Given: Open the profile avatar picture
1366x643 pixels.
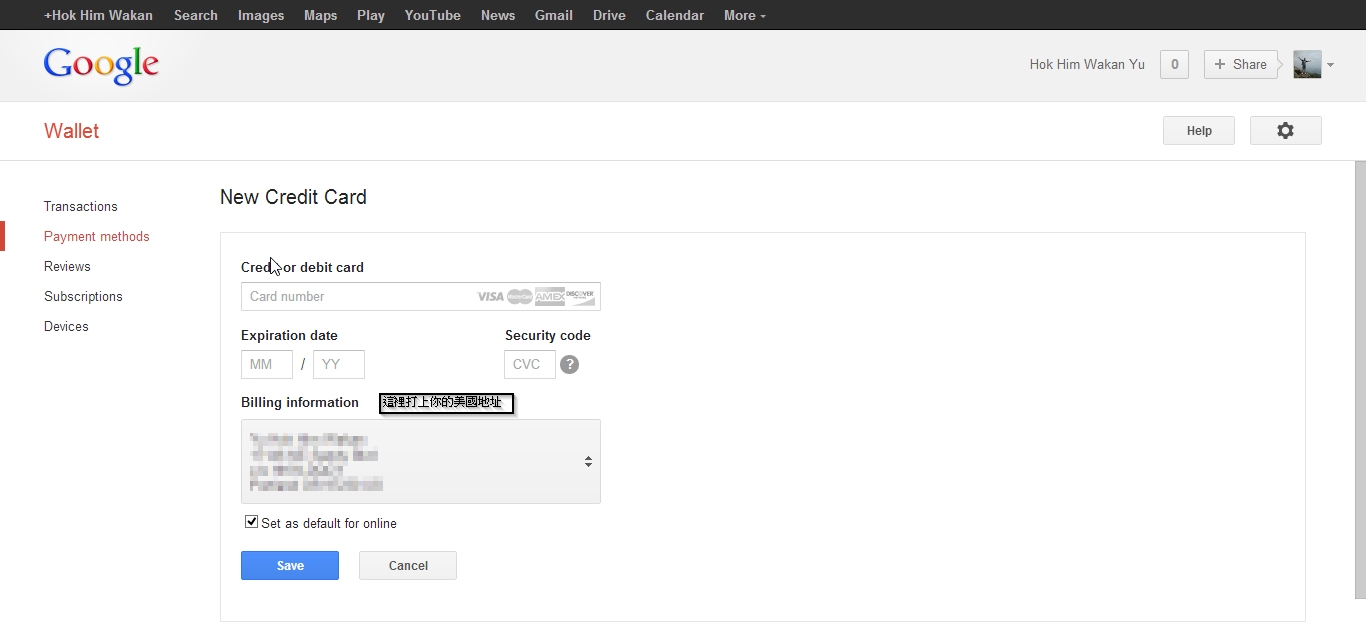Looking at the screenshot, I should [1307, 64].
